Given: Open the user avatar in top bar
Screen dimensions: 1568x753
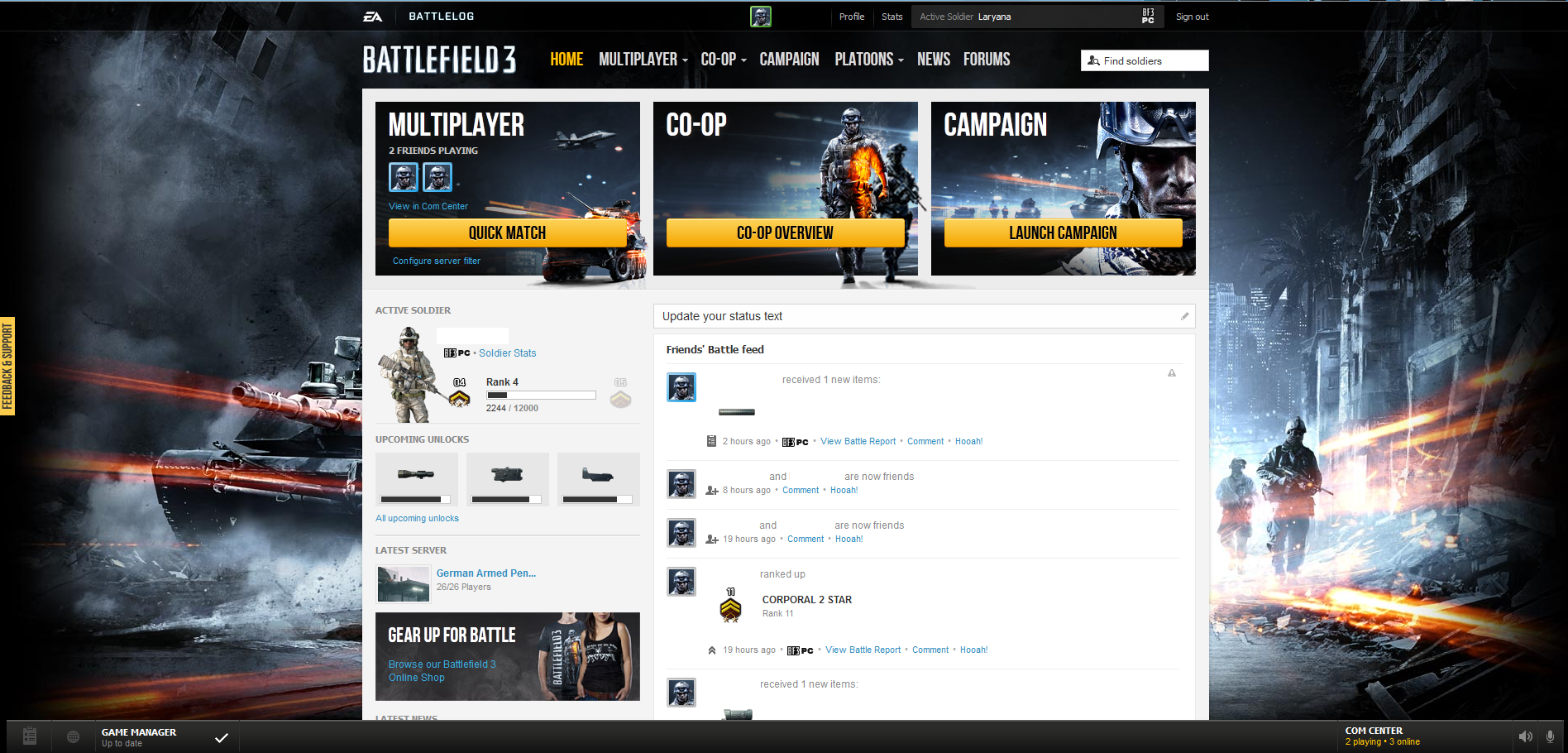Looking at the screenshot, I should point(761,17).
